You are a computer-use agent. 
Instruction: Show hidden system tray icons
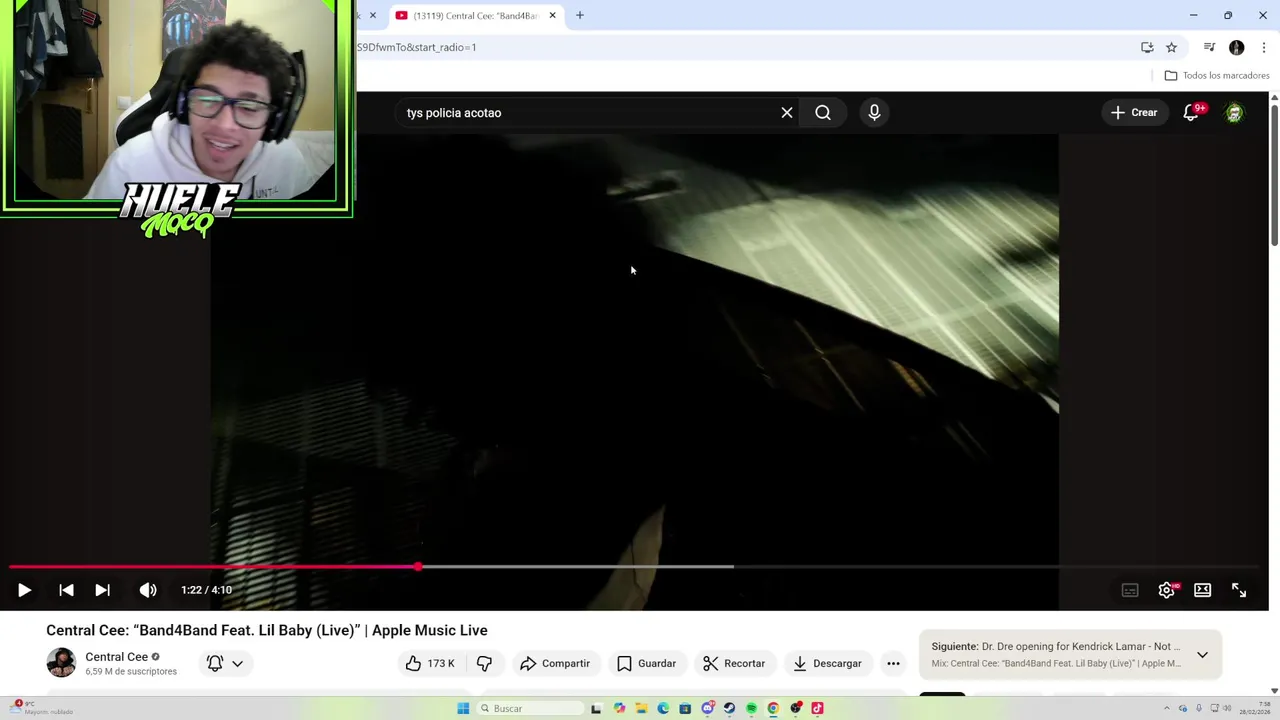pyautogui.click(x=1166, y=708)
